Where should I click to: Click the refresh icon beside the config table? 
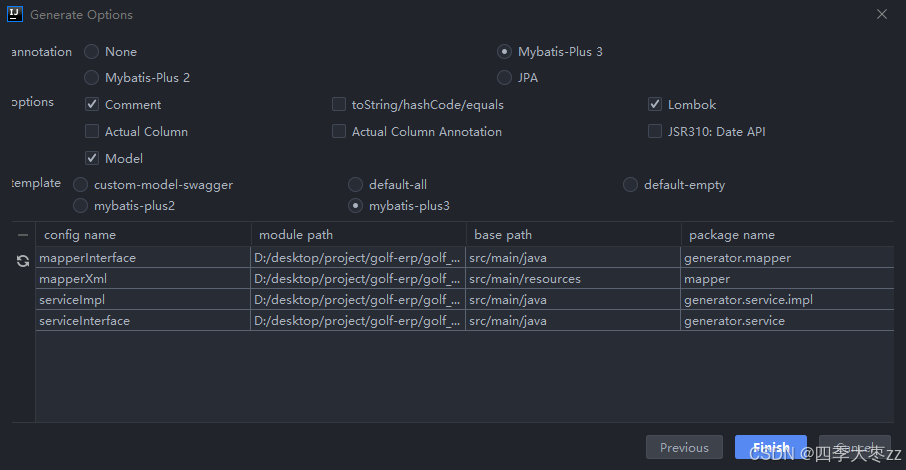pyautogui.click(x=23, y=261)
